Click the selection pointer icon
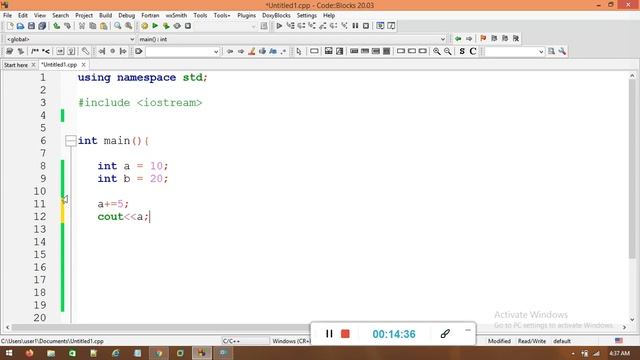 (299, 51)
